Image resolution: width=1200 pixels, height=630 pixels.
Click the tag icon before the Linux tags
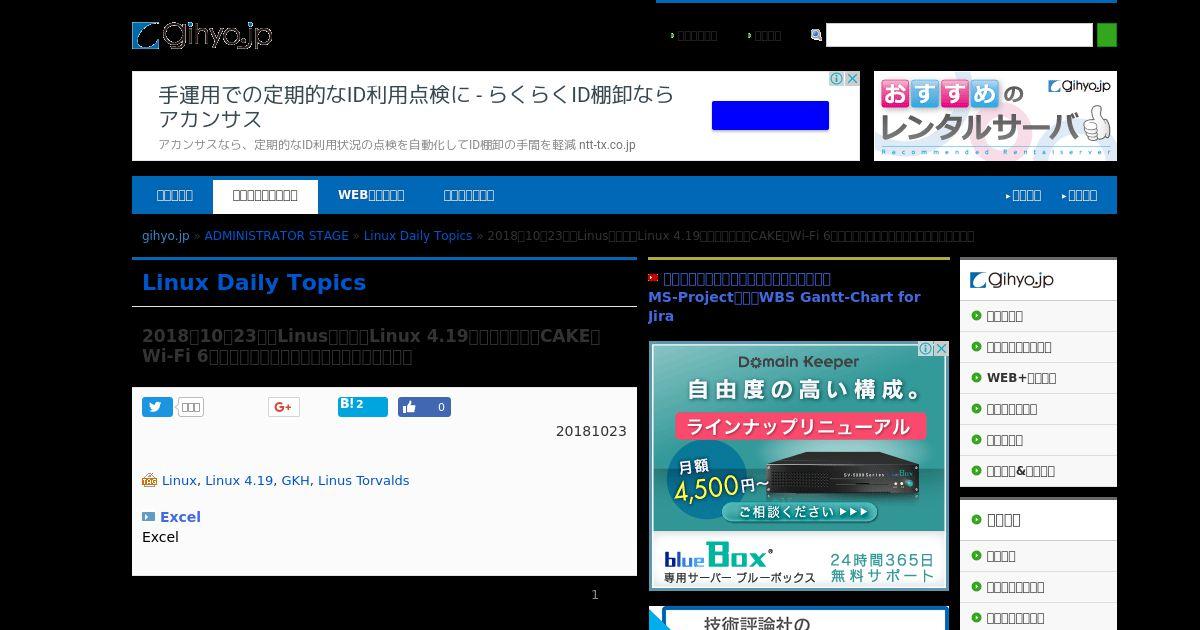tap(150, 480)
